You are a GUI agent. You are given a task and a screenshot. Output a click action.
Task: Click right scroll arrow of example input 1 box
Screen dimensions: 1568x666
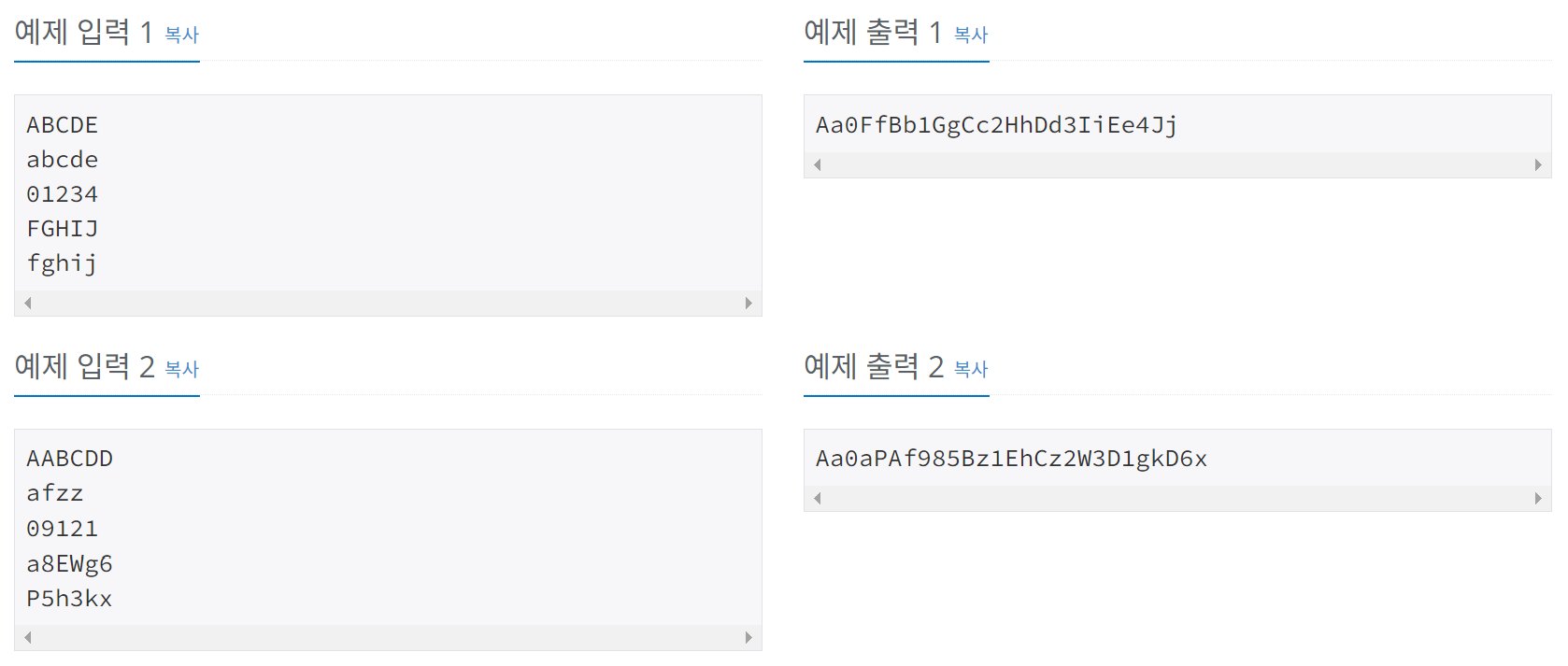click(748, 303)
